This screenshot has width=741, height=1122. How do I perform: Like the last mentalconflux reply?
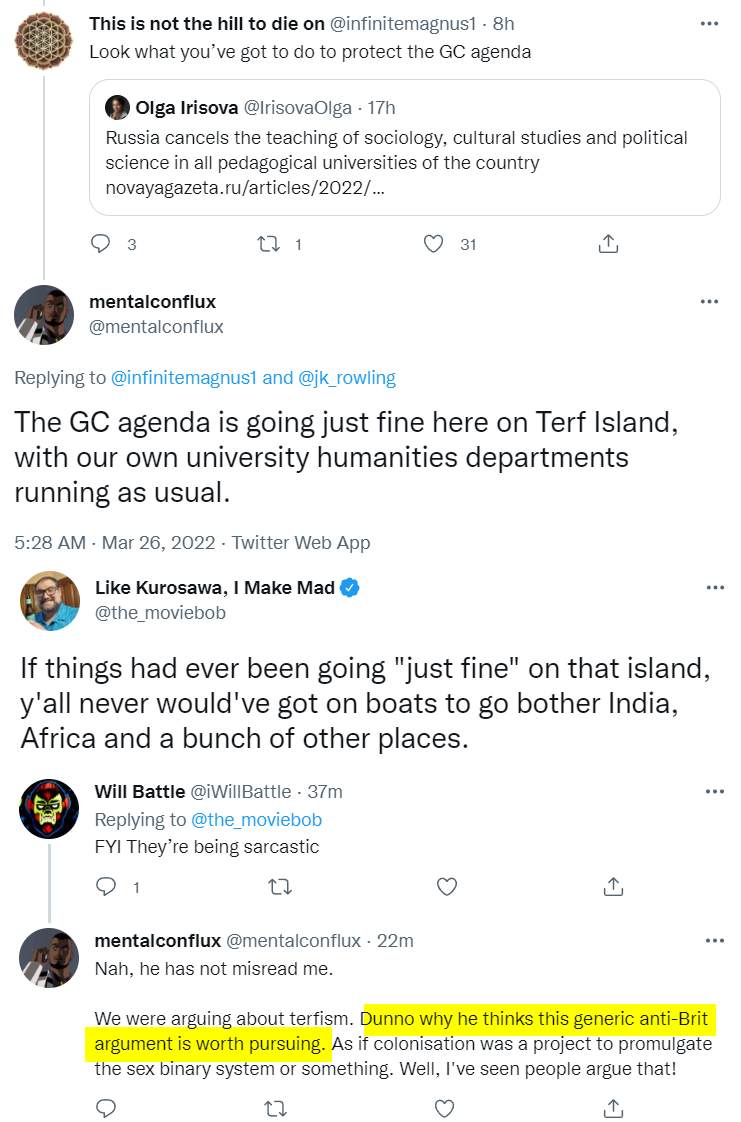(447, 1107)
